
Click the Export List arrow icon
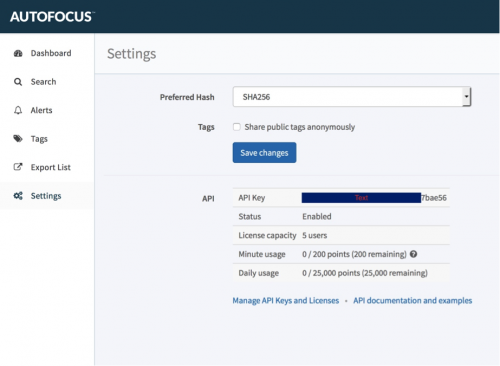(x=18, y=167)
